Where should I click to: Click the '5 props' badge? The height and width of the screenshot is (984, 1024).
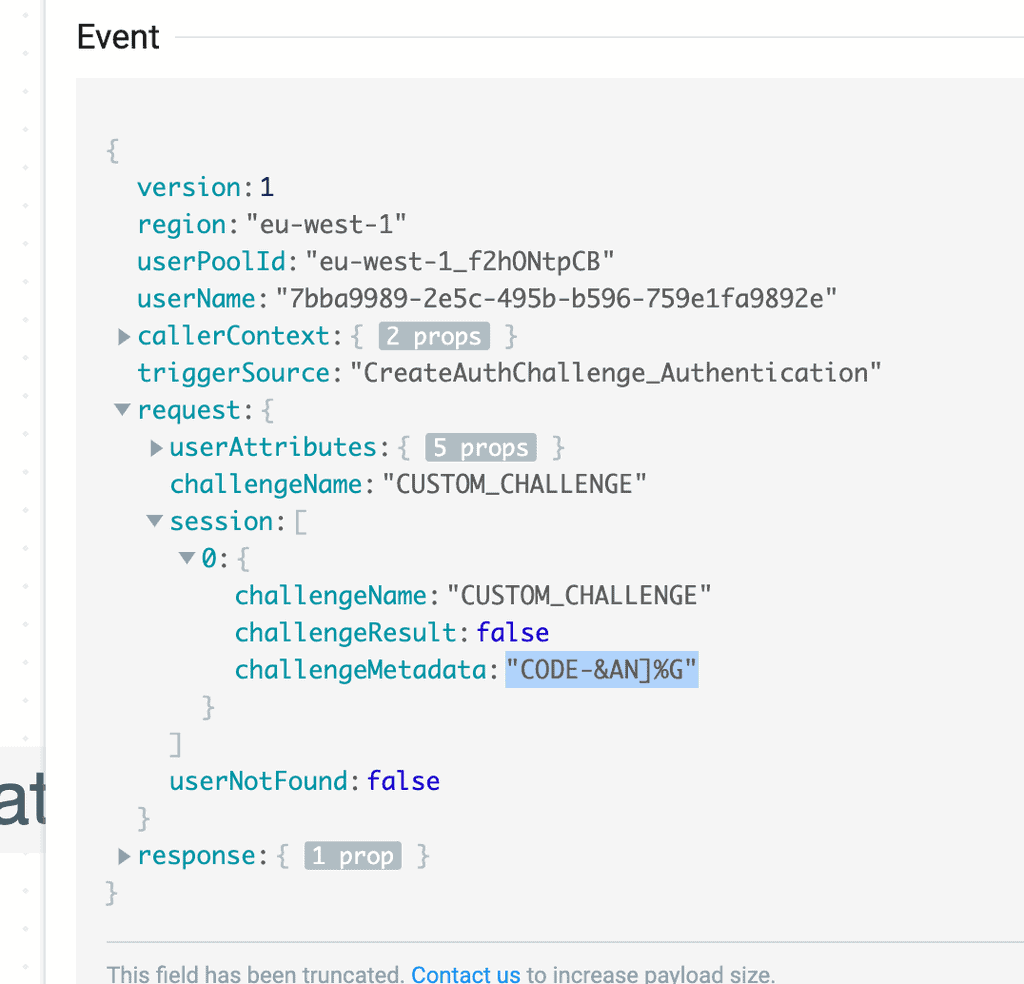pos(481,447)
